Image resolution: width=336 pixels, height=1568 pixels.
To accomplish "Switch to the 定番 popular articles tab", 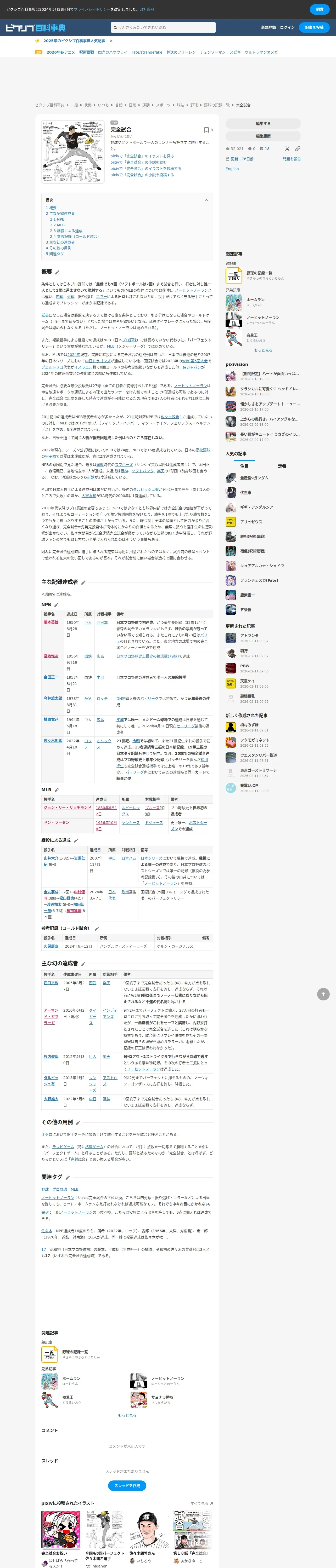I will [x=282, y=466].
